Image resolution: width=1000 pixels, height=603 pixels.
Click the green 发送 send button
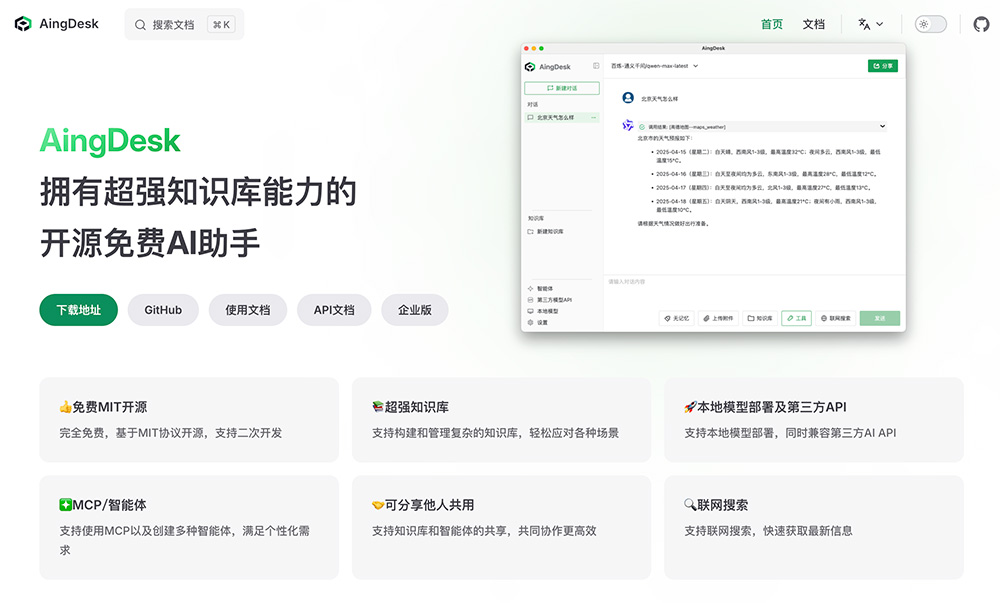(879, 318)
